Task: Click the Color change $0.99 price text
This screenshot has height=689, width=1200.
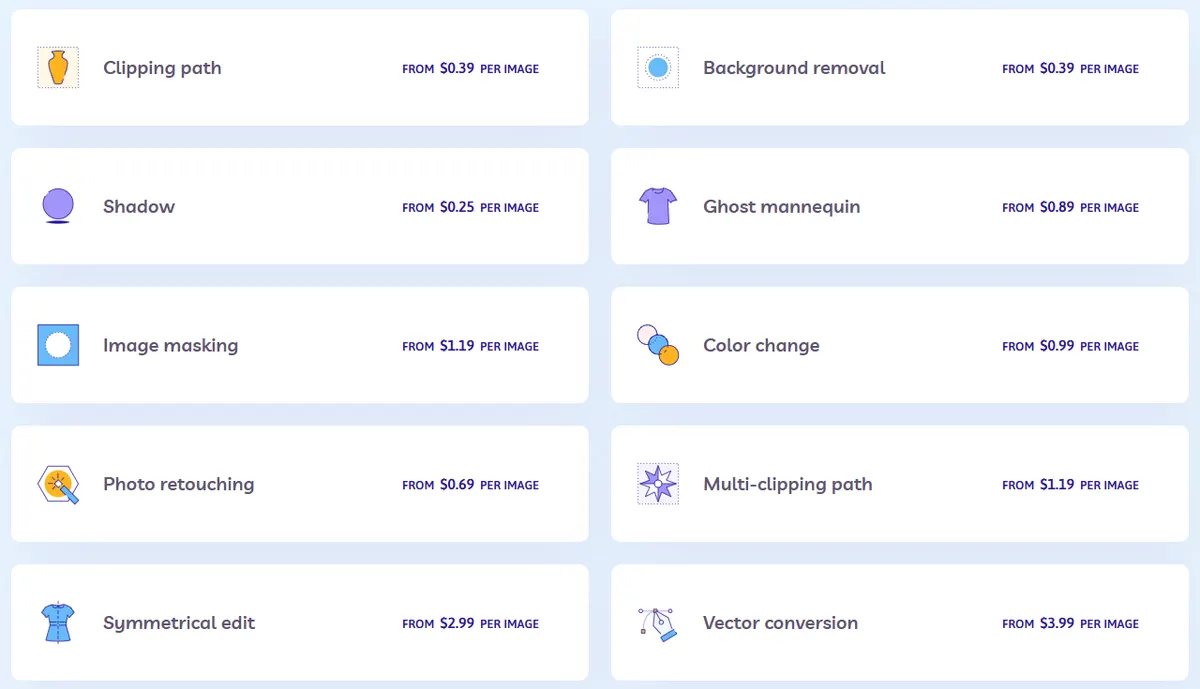Action: pyautogui.click(x=1057, y=346)
